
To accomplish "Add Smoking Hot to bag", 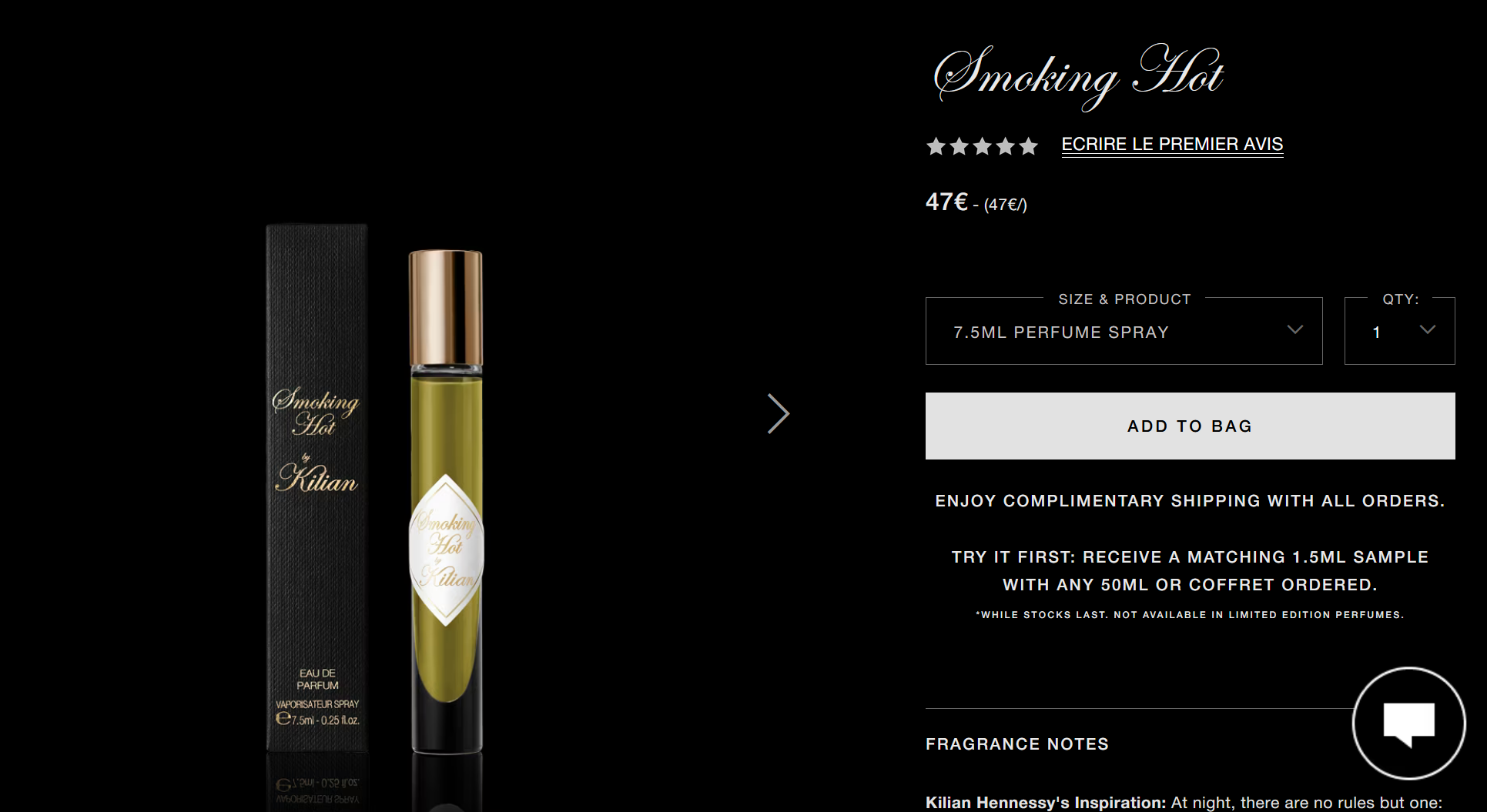I will coord(1190,426).
